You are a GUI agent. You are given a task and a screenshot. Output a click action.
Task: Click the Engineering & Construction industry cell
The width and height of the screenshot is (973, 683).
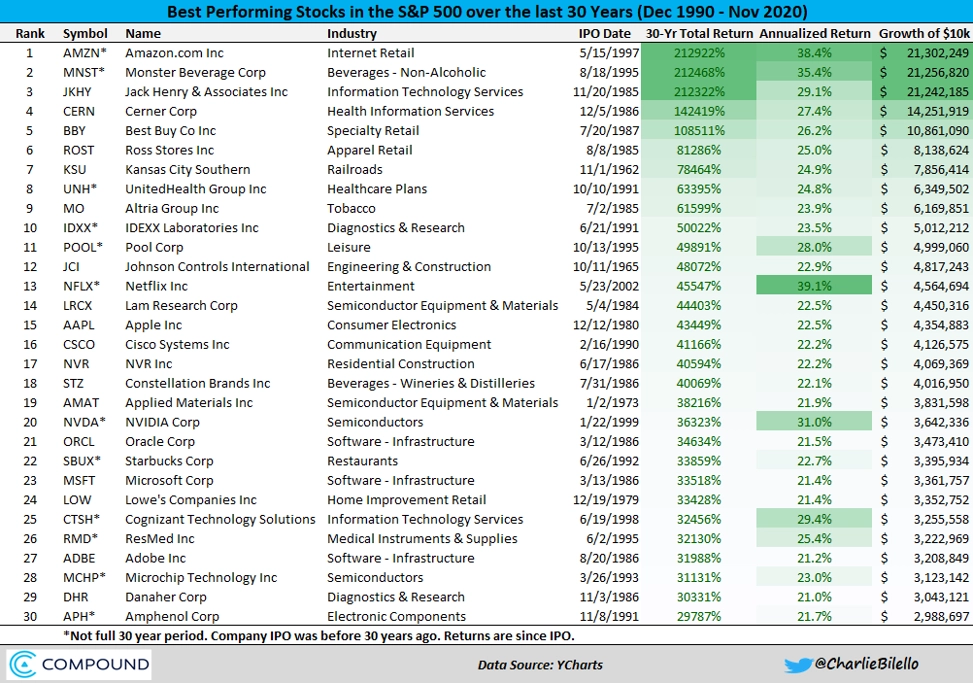pos(409,267)
